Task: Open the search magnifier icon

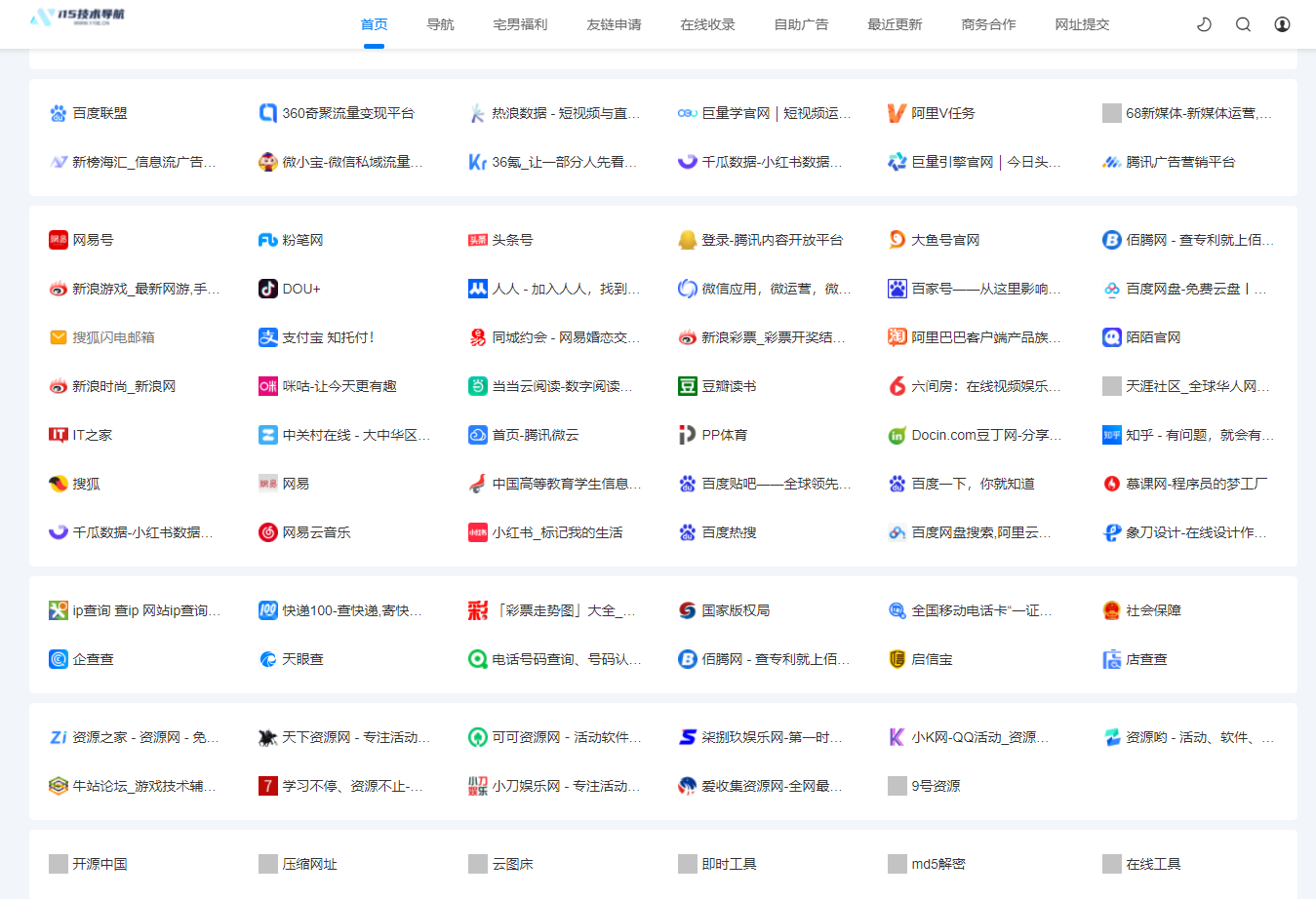Action: tap(1242, 23)
